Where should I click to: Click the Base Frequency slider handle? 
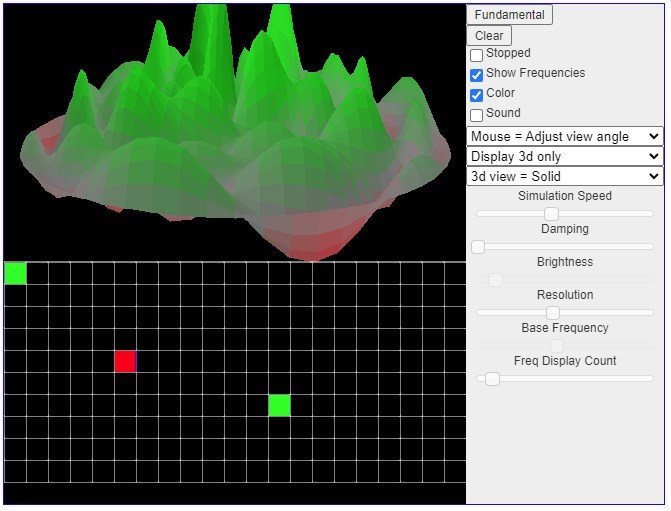coord(557,346)
